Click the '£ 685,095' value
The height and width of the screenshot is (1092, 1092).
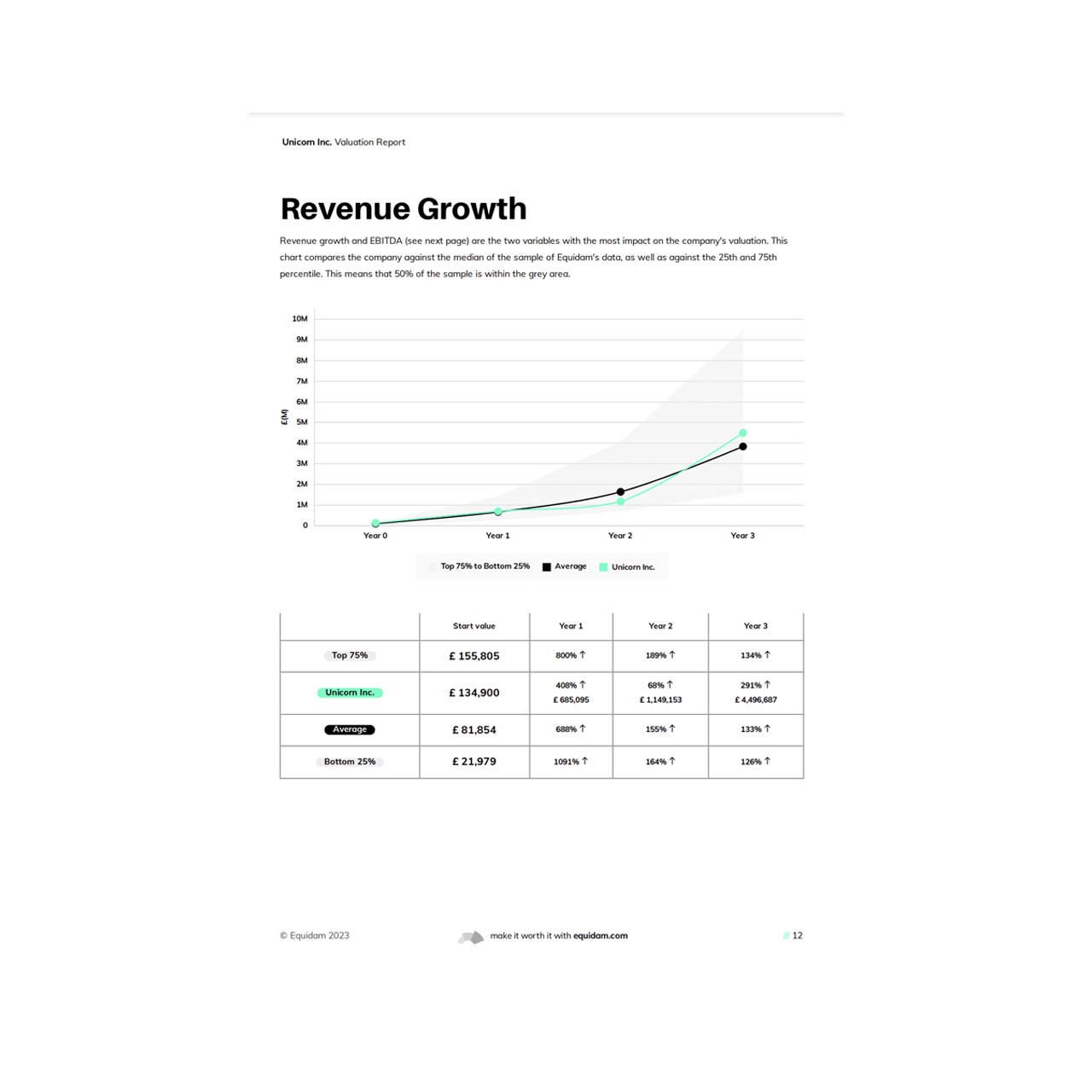point(571,700)
